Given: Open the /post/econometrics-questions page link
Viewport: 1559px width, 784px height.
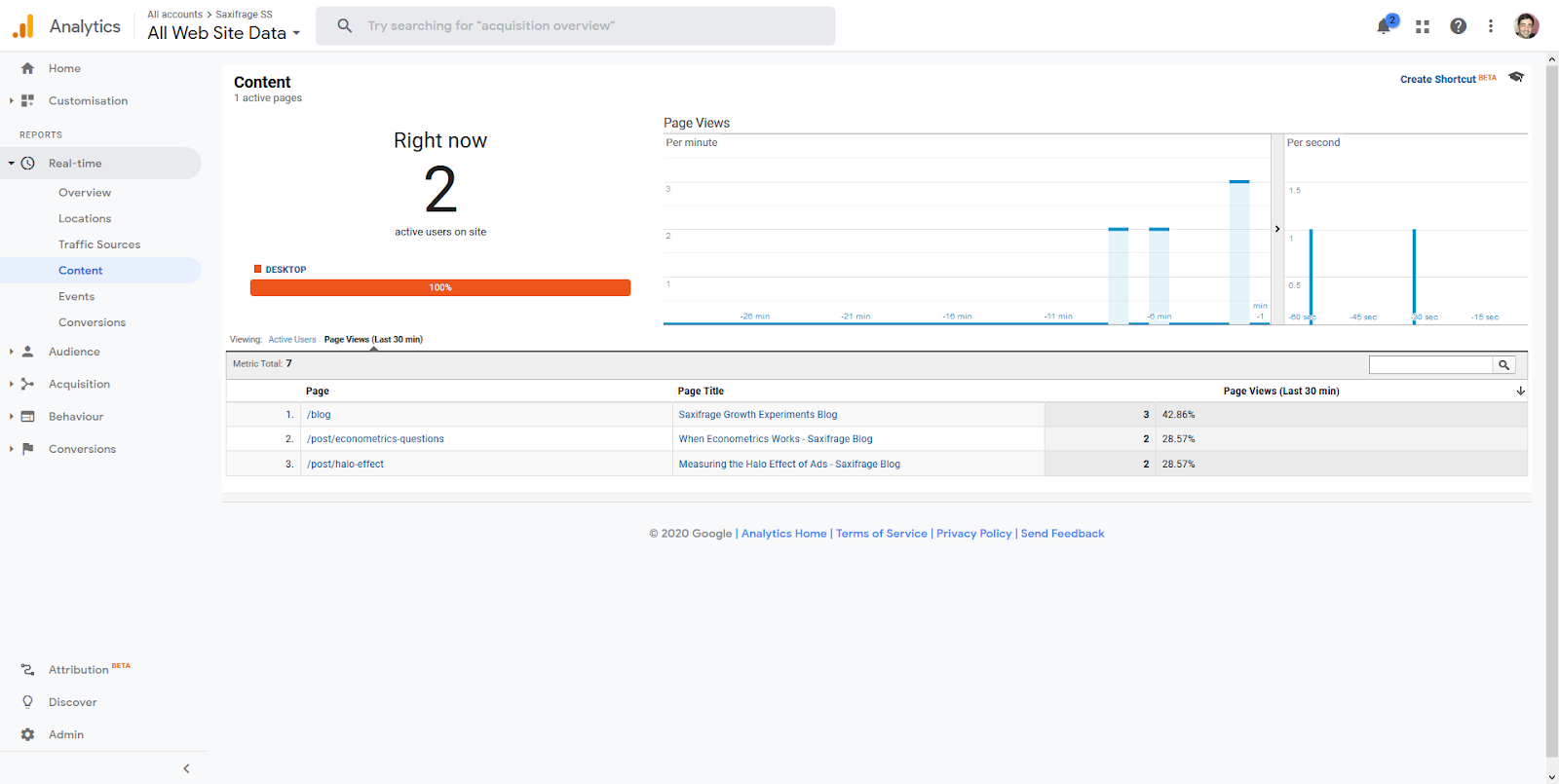Looking at the screenshot, I should click(375, 439).
